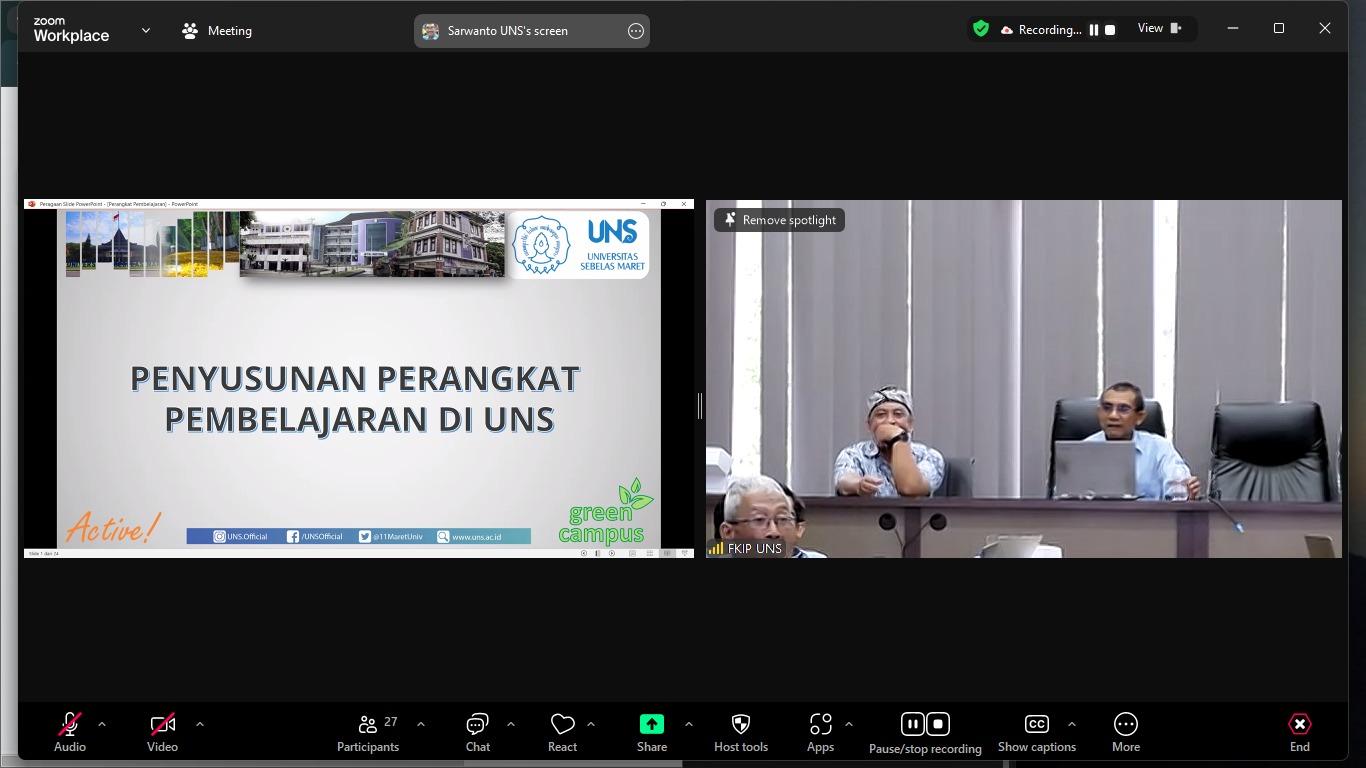
Task: Click the green encryption shield icon
Action: (x=981, y=29)
